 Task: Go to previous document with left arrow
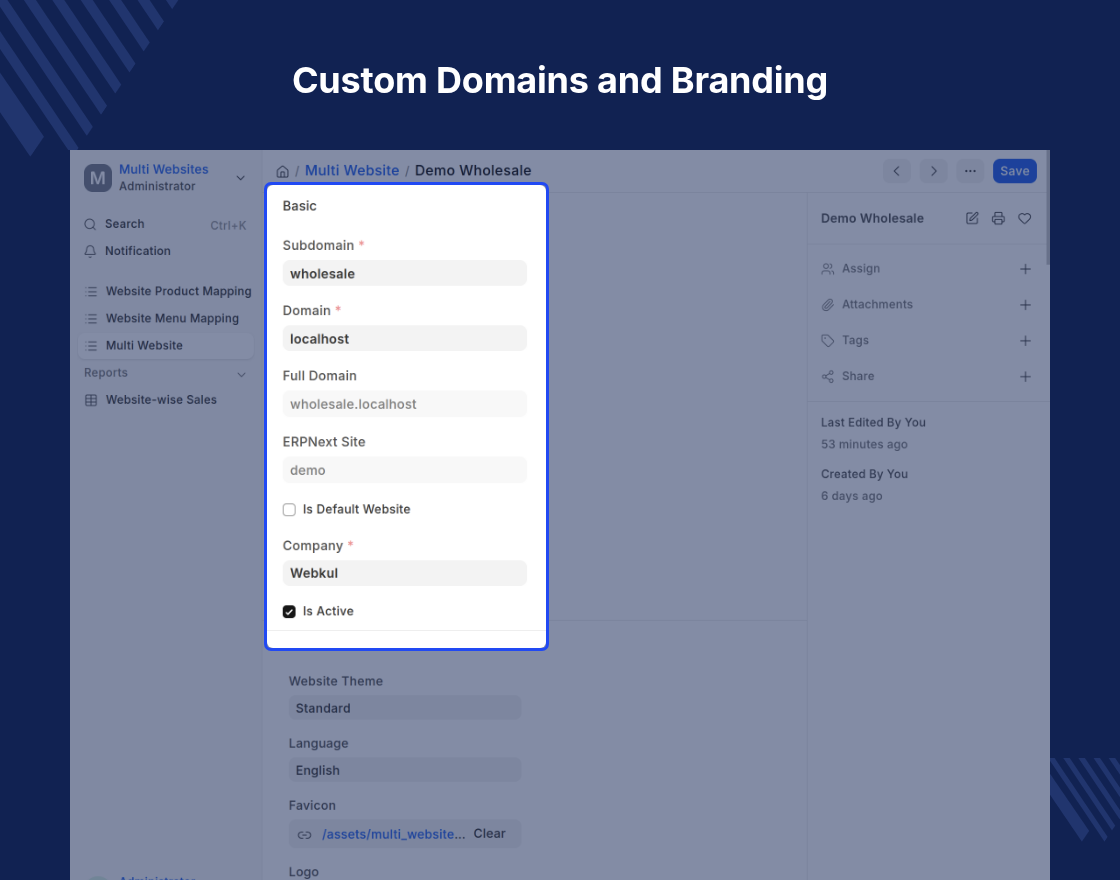(896, 171)
